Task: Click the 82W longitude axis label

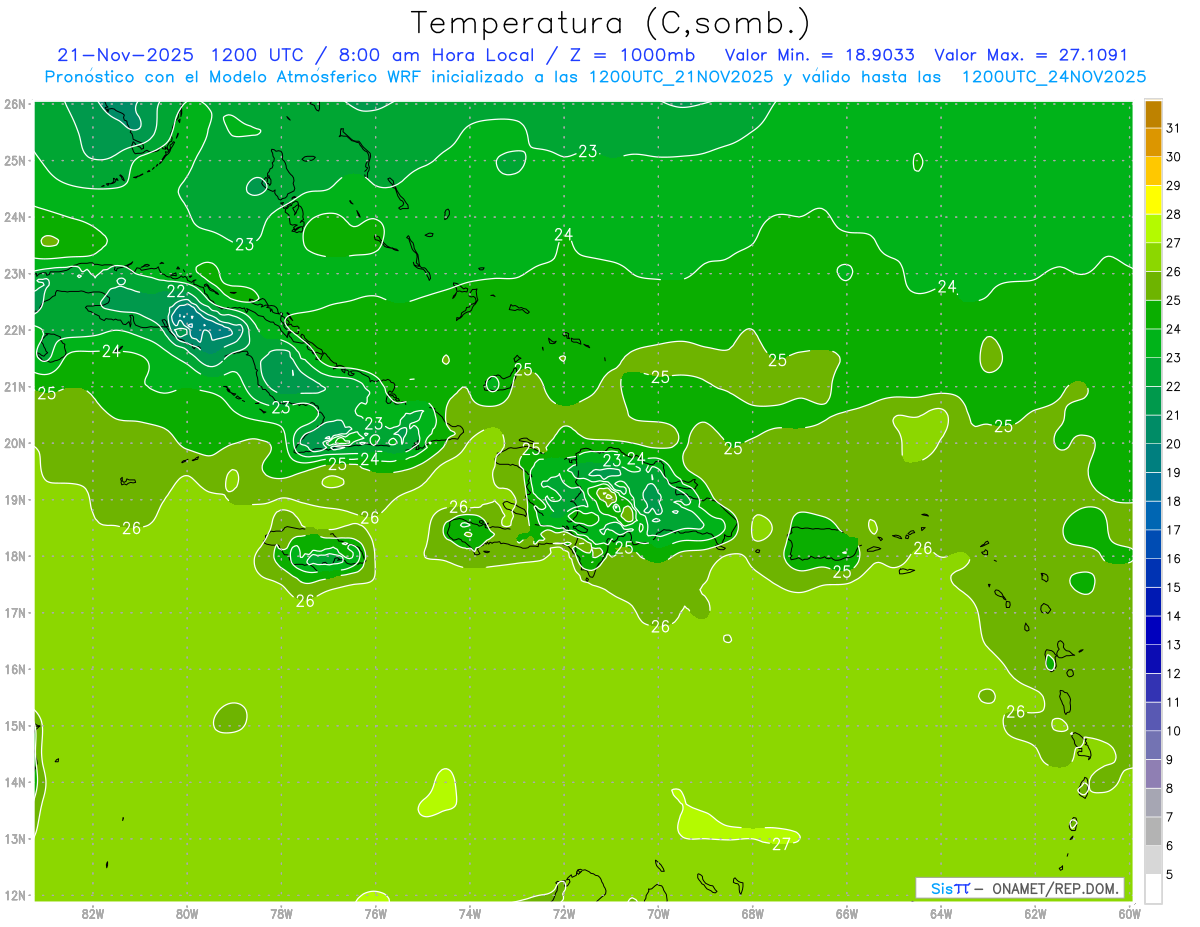Action: 93,913
